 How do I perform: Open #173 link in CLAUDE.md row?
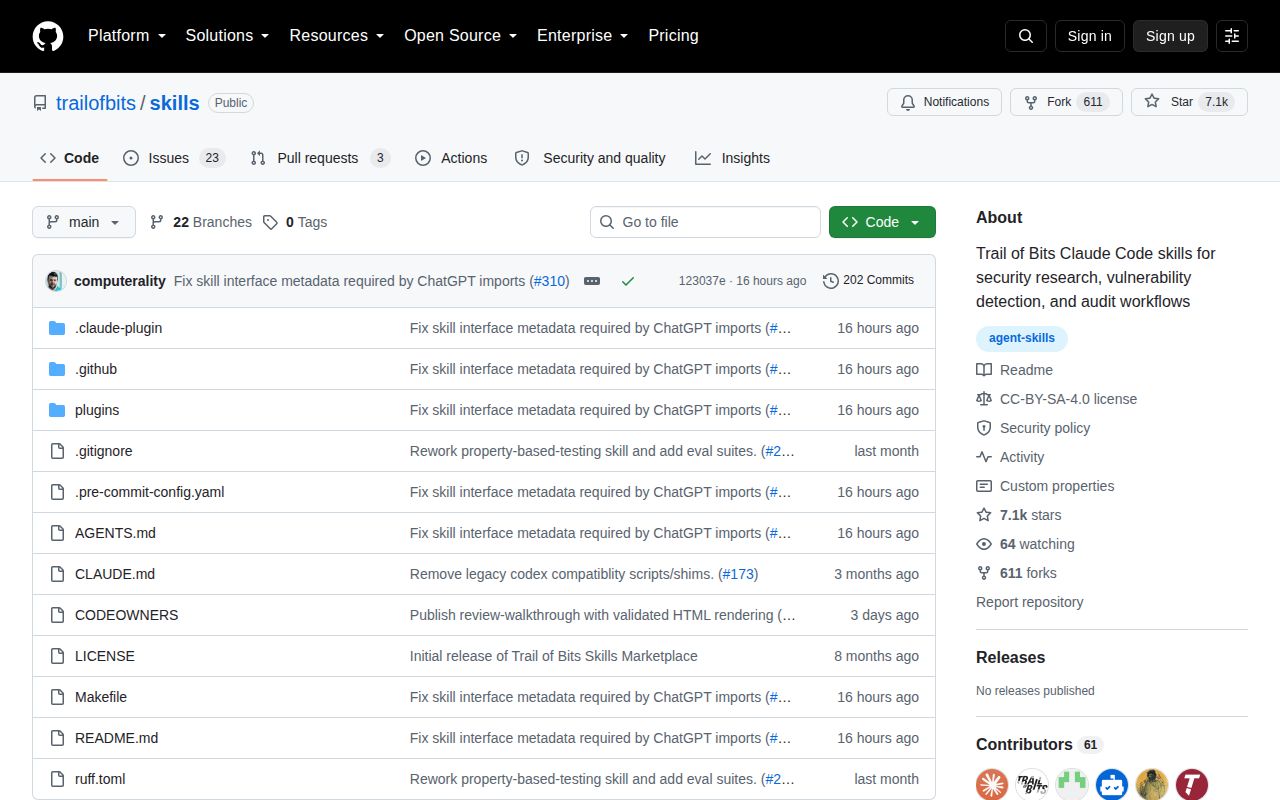[x=738, y=574]
